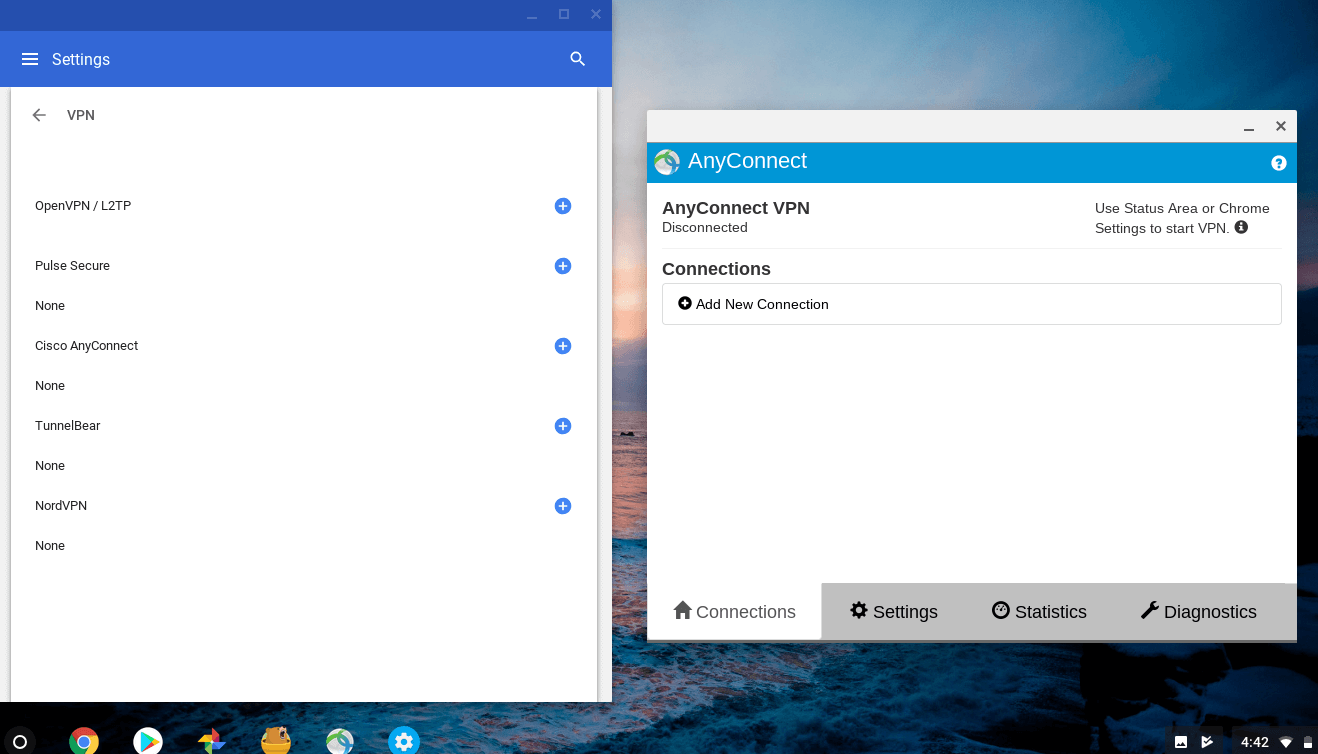Viewport: 1318px width, 754px height.
Task: Select the Cisco AnyConnect label
Action: pos(86,346)
